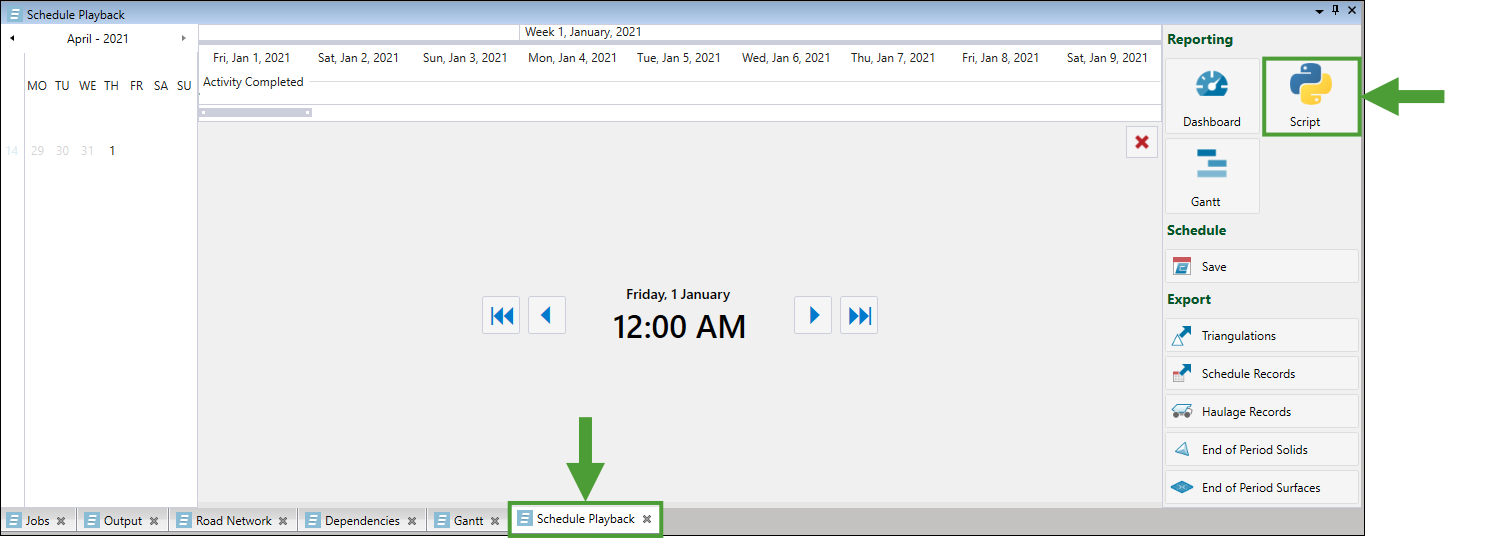This screenshot has height=539, width=1501.
Task: Select Mon, Jan 4, 2021 on timeline
Action: (x=572, y=58)
